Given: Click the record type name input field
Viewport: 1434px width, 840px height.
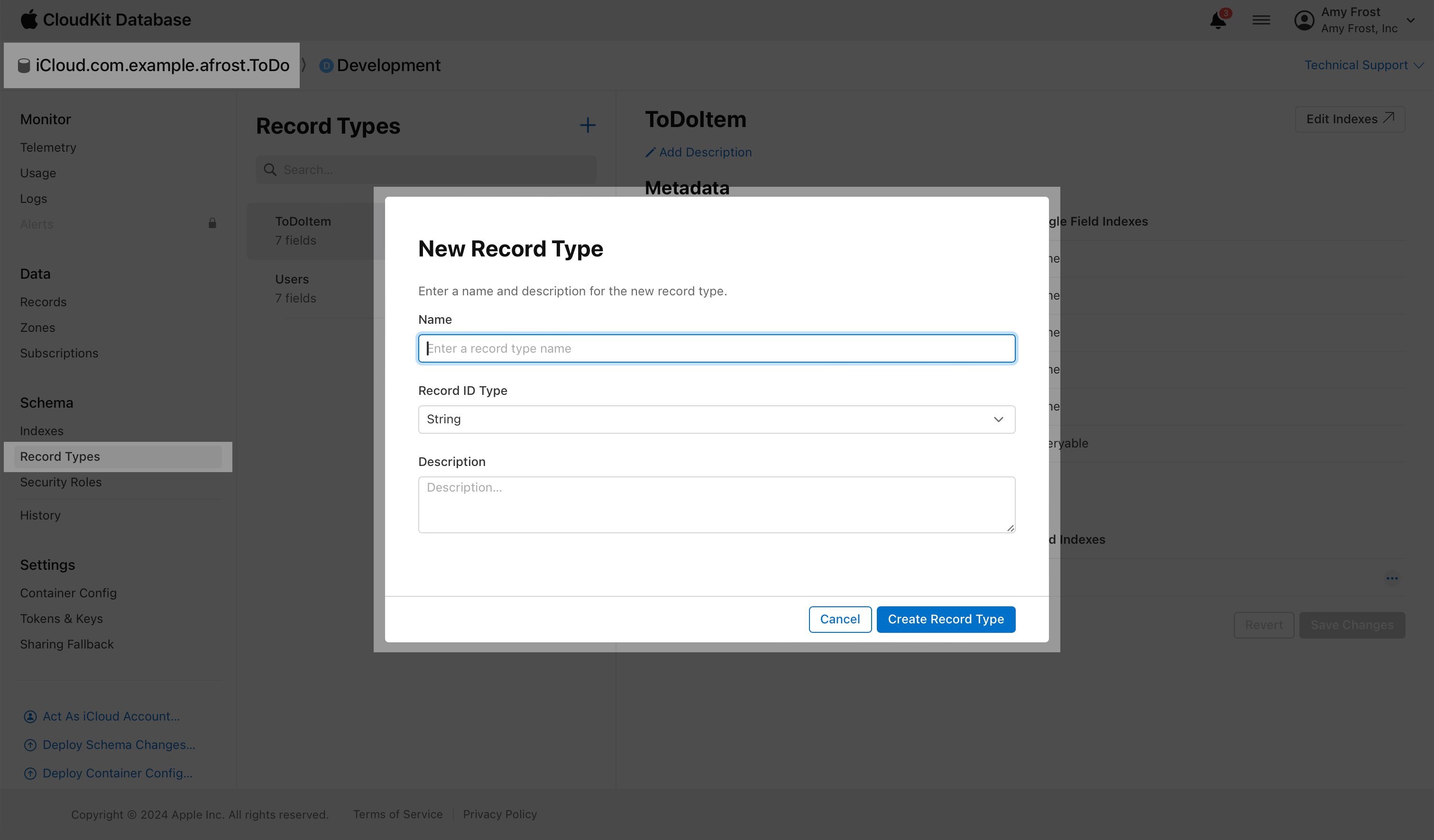Looking at the screenshot, I should point(716,348).
